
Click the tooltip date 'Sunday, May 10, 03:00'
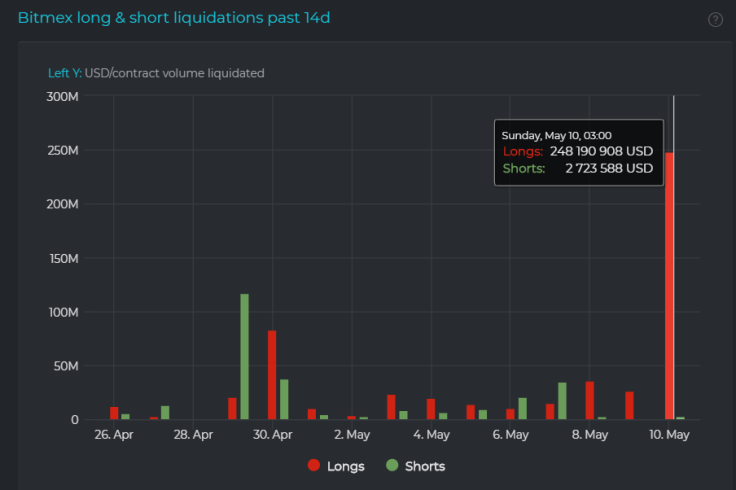tap(556, 136)
